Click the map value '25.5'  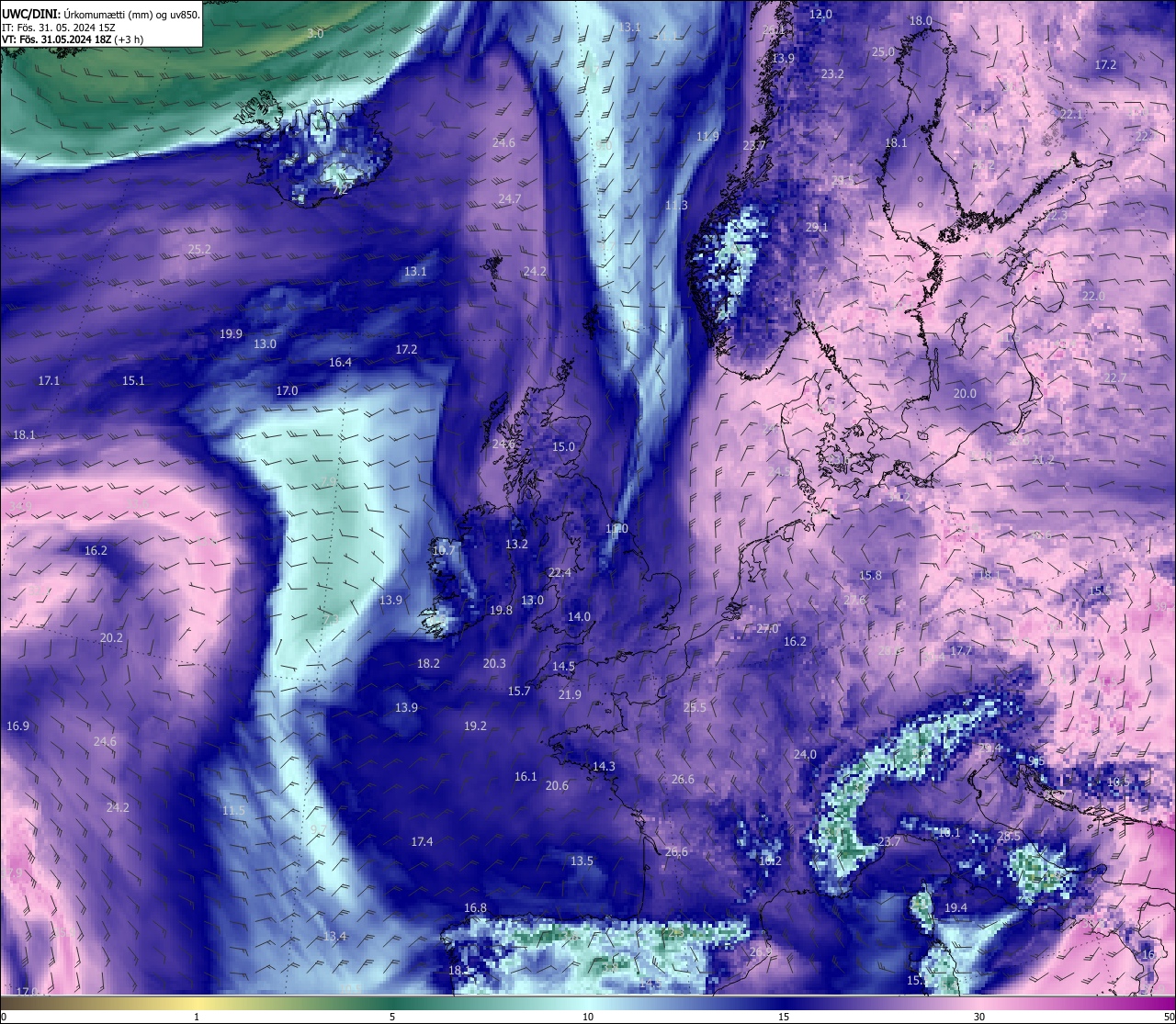pyautogui.click(x=695, y=707)
